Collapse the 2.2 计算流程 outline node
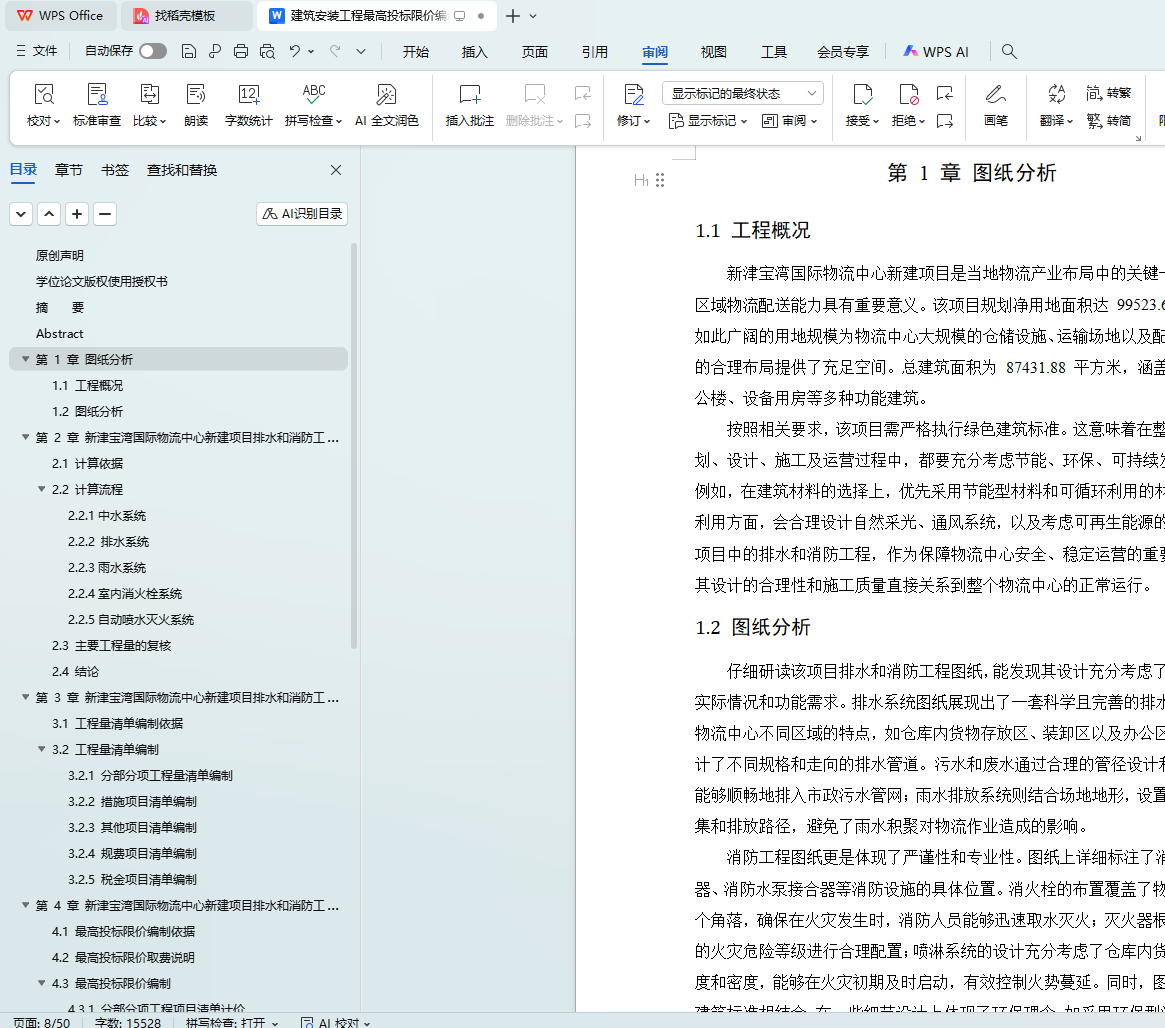Viewport: 1165px width, 1028px height. coord(42,489)
